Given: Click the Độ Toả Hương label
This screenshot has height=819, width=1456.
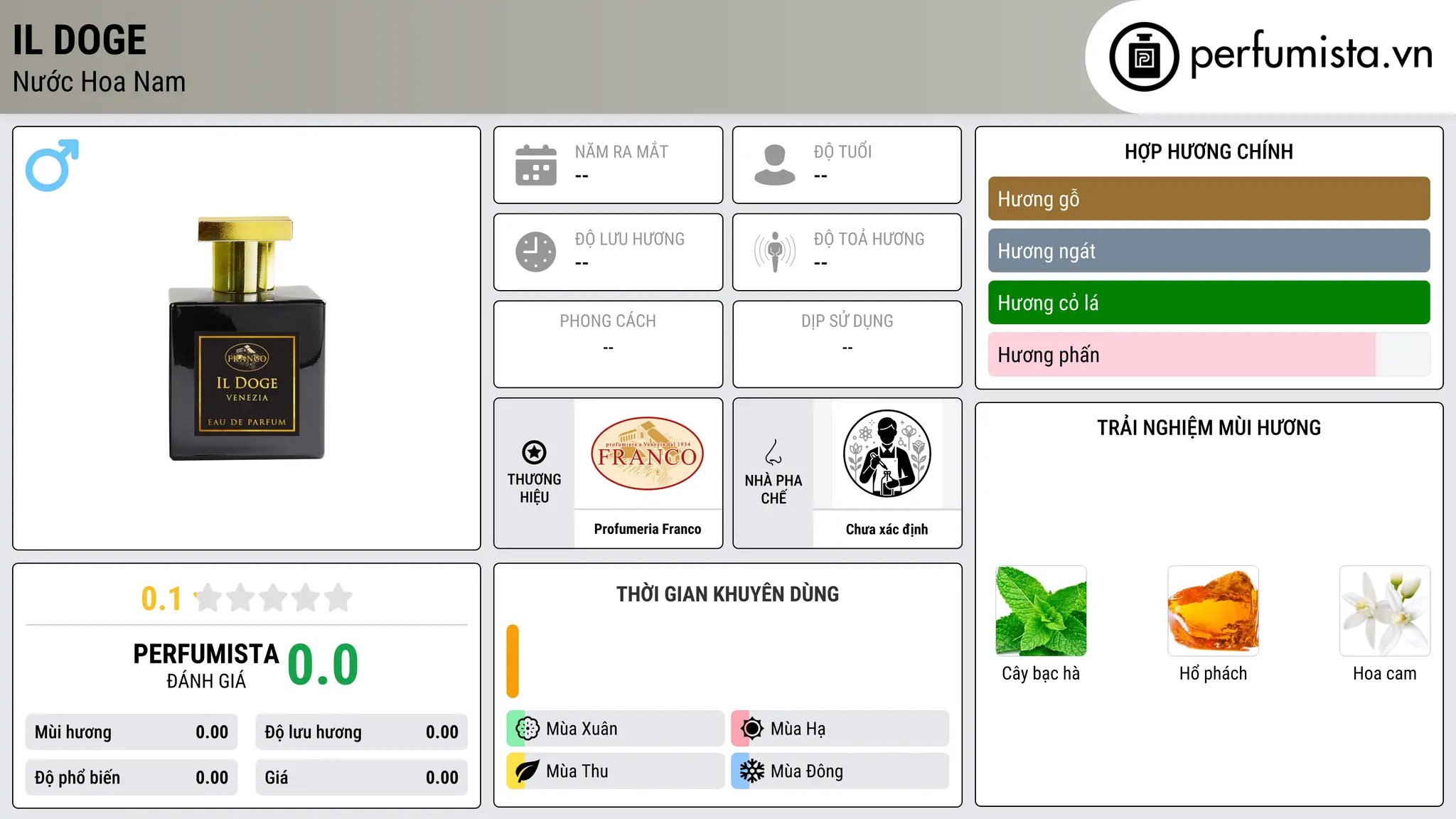Looking at the screenshot, I should 869,239.
